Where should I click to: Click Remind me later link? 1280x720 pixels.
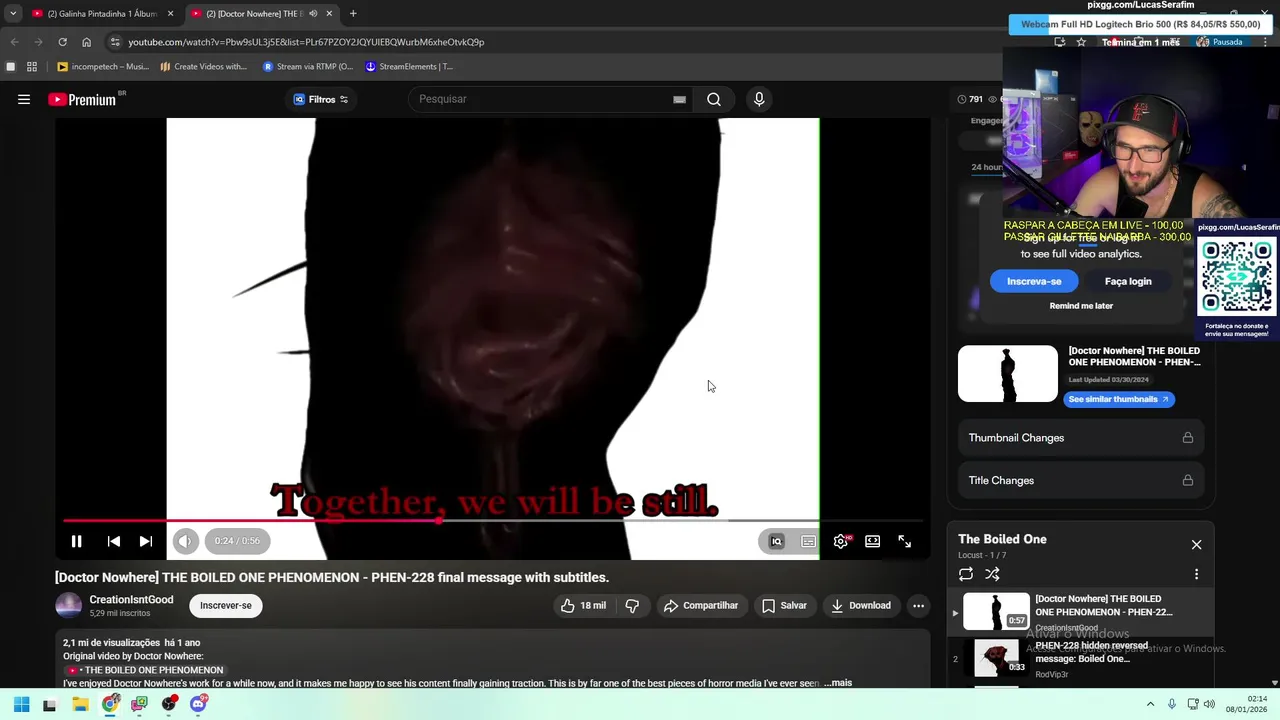coord(1081,306)
